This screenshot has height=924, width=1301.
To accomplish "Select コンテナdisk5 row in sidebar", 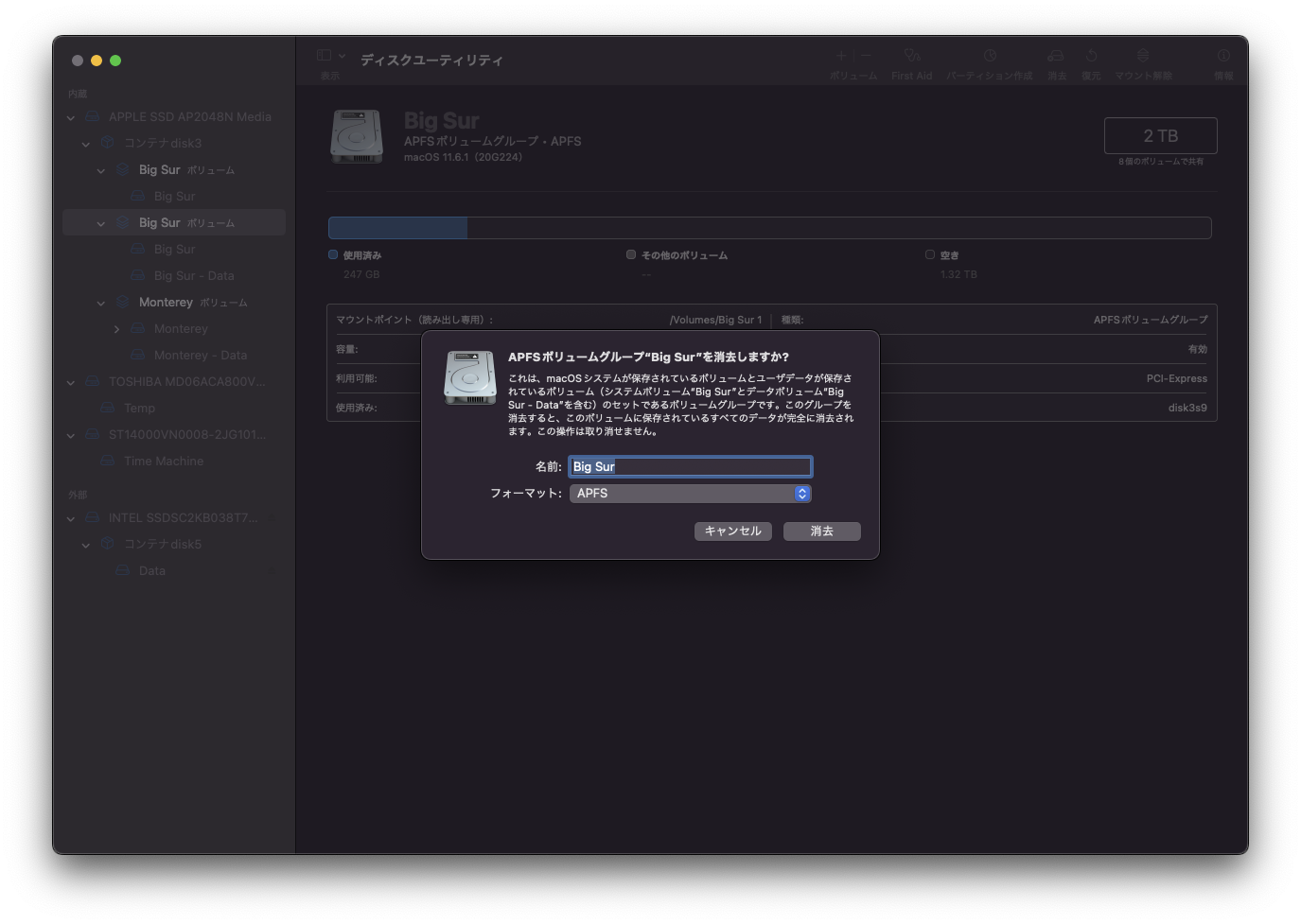I will (x=174, y=544).
